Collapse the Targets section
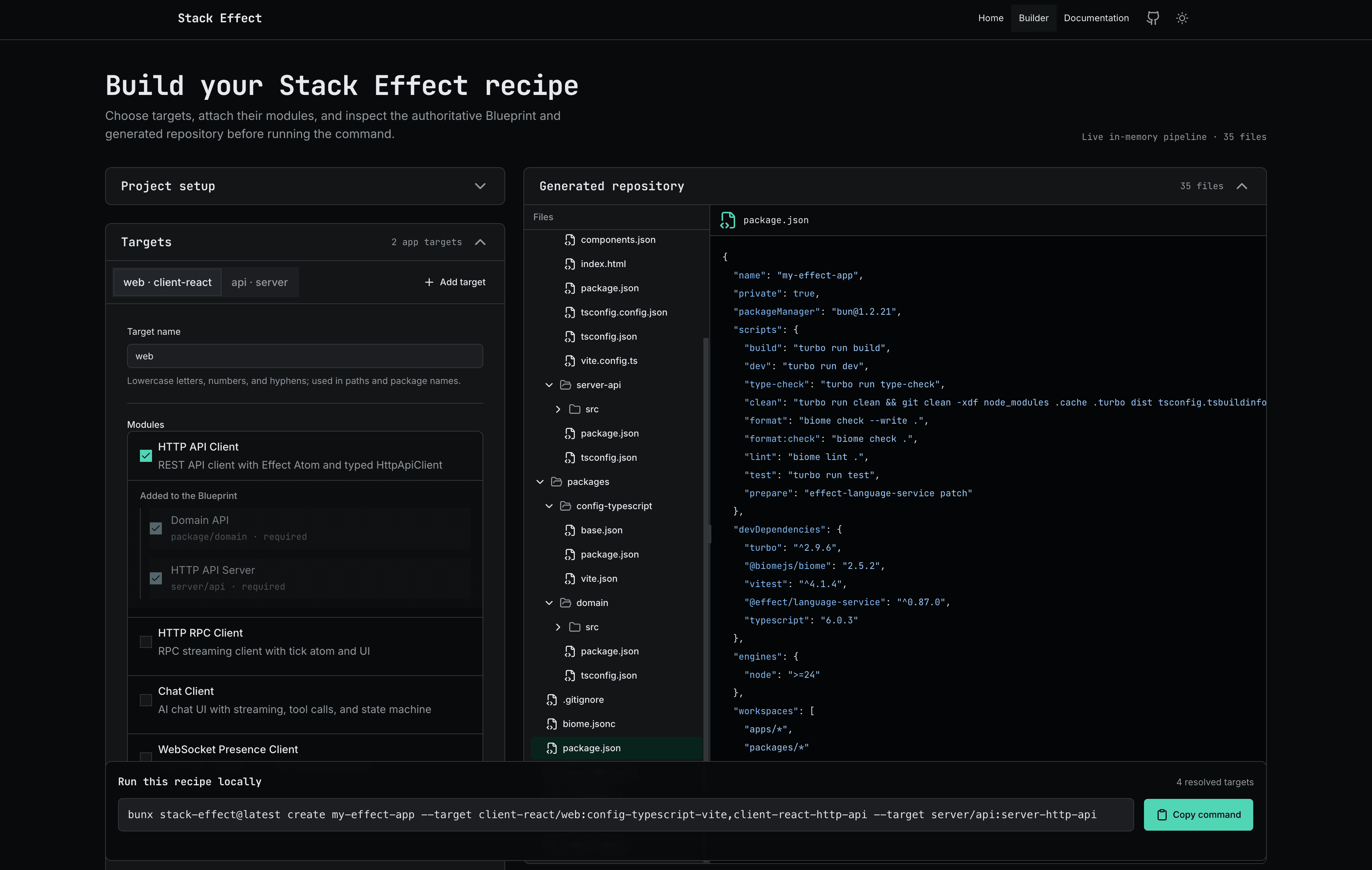 [480, 242]
